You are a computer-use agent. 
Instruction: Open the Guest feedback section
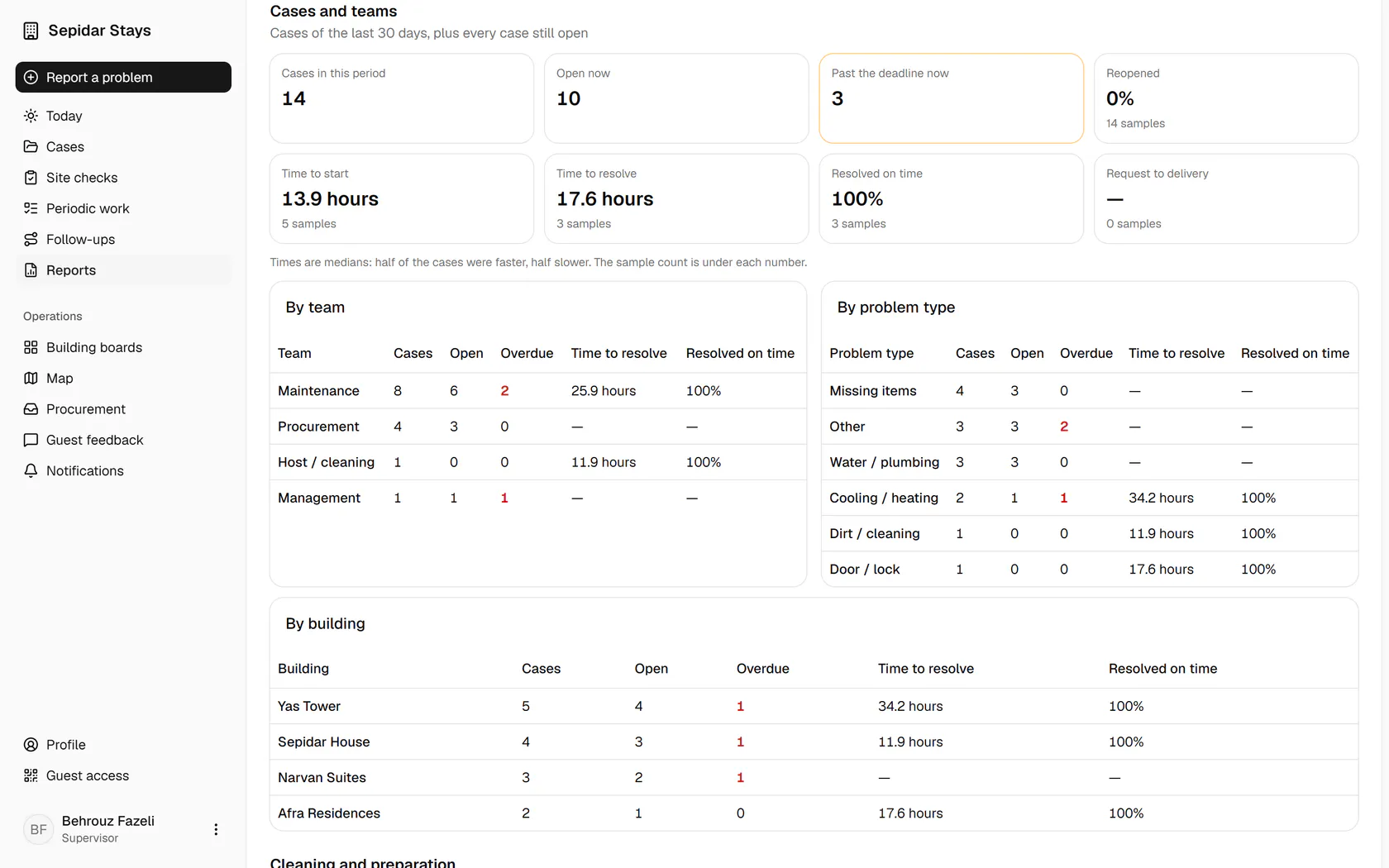tap(123, 440)
